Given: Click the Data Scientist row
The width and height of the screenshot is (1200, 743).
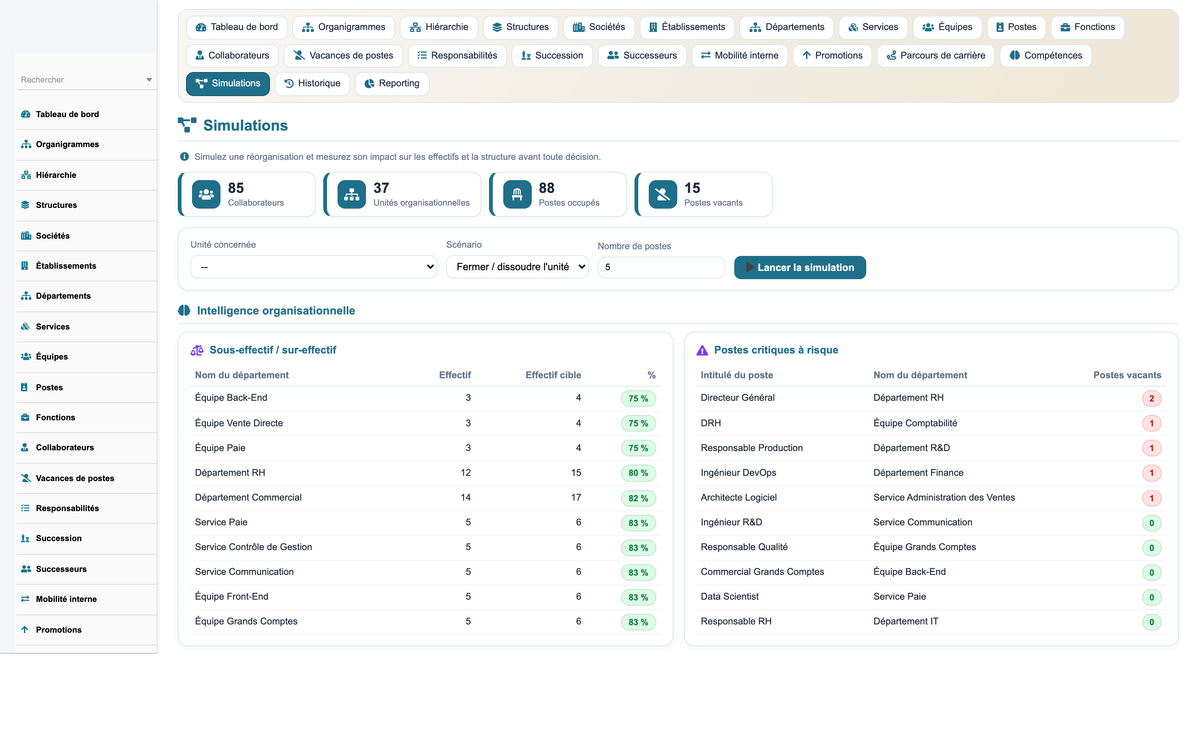Looking at the screenshot, I should 931,597.
